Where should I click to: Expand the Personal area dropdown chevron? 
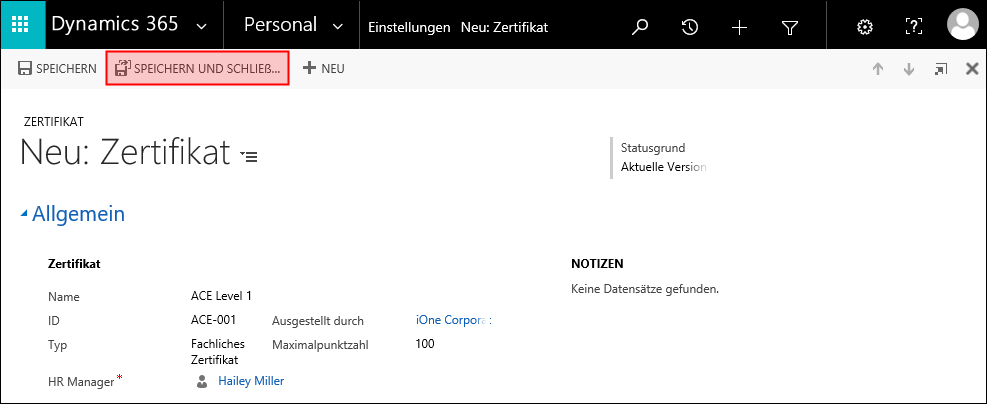338,27
